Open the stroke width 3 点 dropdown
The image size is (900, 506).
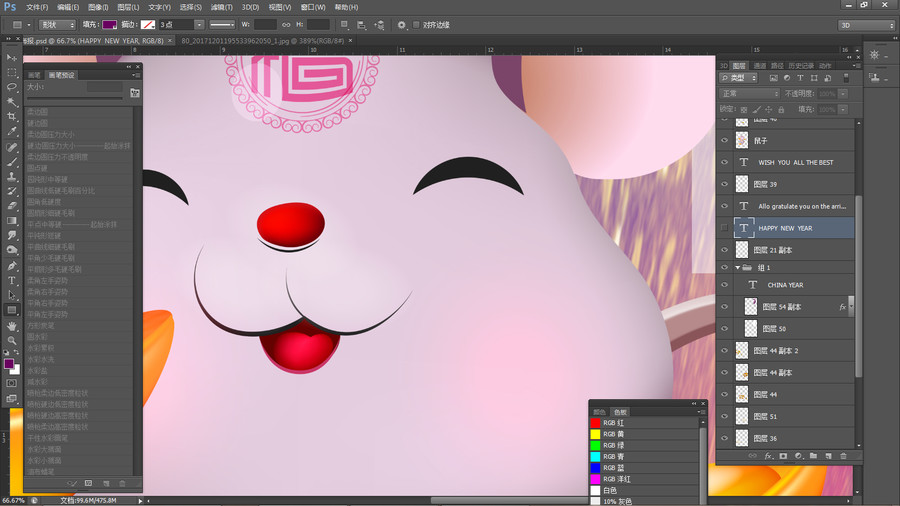coord(199,25)
